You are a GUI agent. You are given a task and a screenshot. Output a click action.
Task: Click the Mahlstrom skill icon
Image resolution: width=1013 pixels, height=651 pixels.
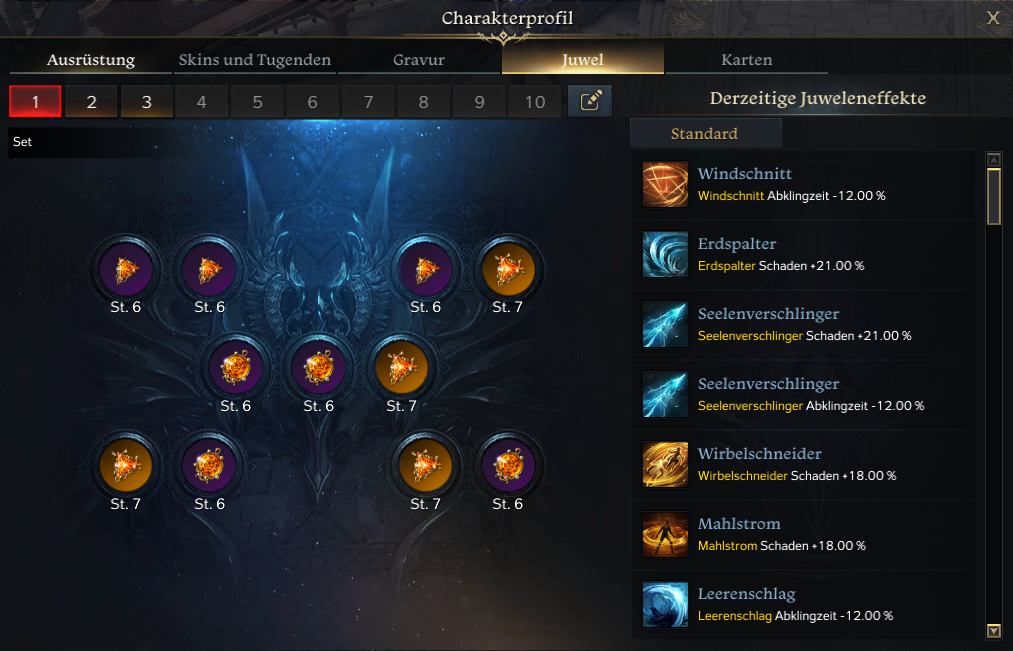665,534
